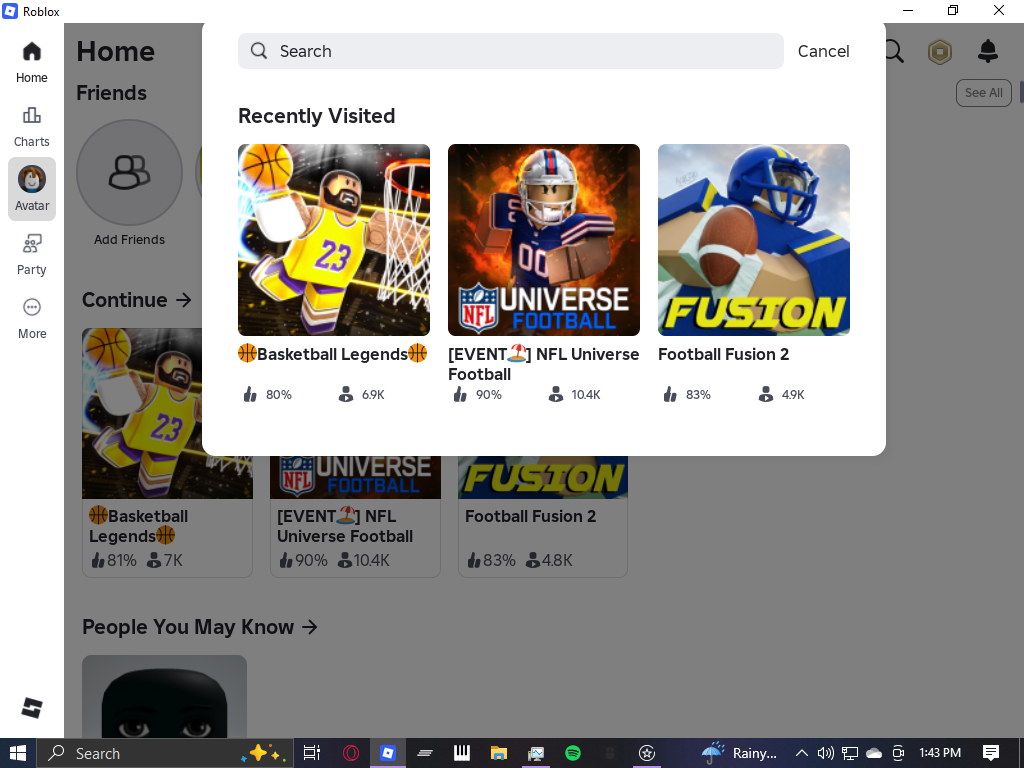The height and width of the screenshot is (768, 1024).
Task: Click the volume speaker icon in the tray
Action: click(825, 753)
